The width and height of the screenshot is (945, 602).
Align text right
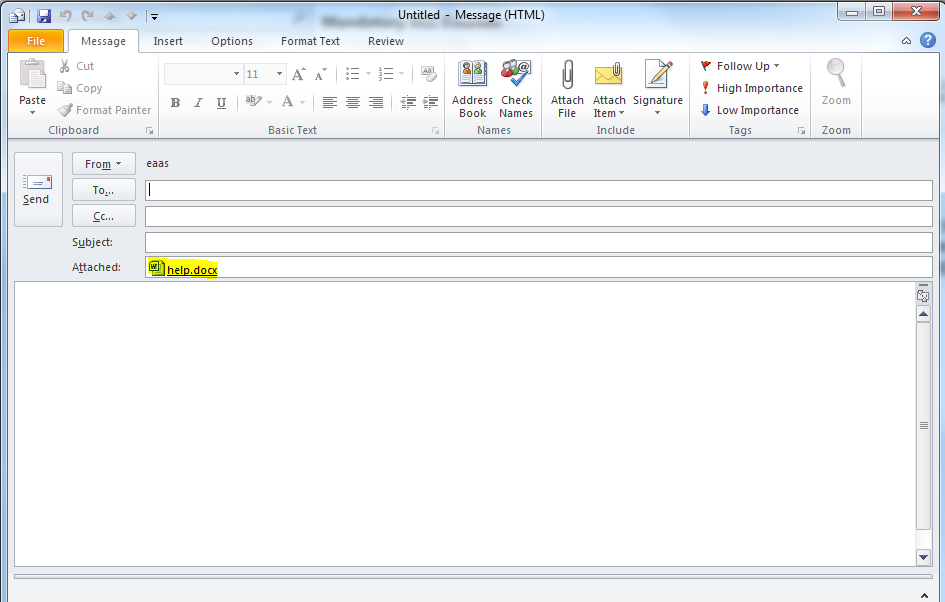tap(376, 102)
